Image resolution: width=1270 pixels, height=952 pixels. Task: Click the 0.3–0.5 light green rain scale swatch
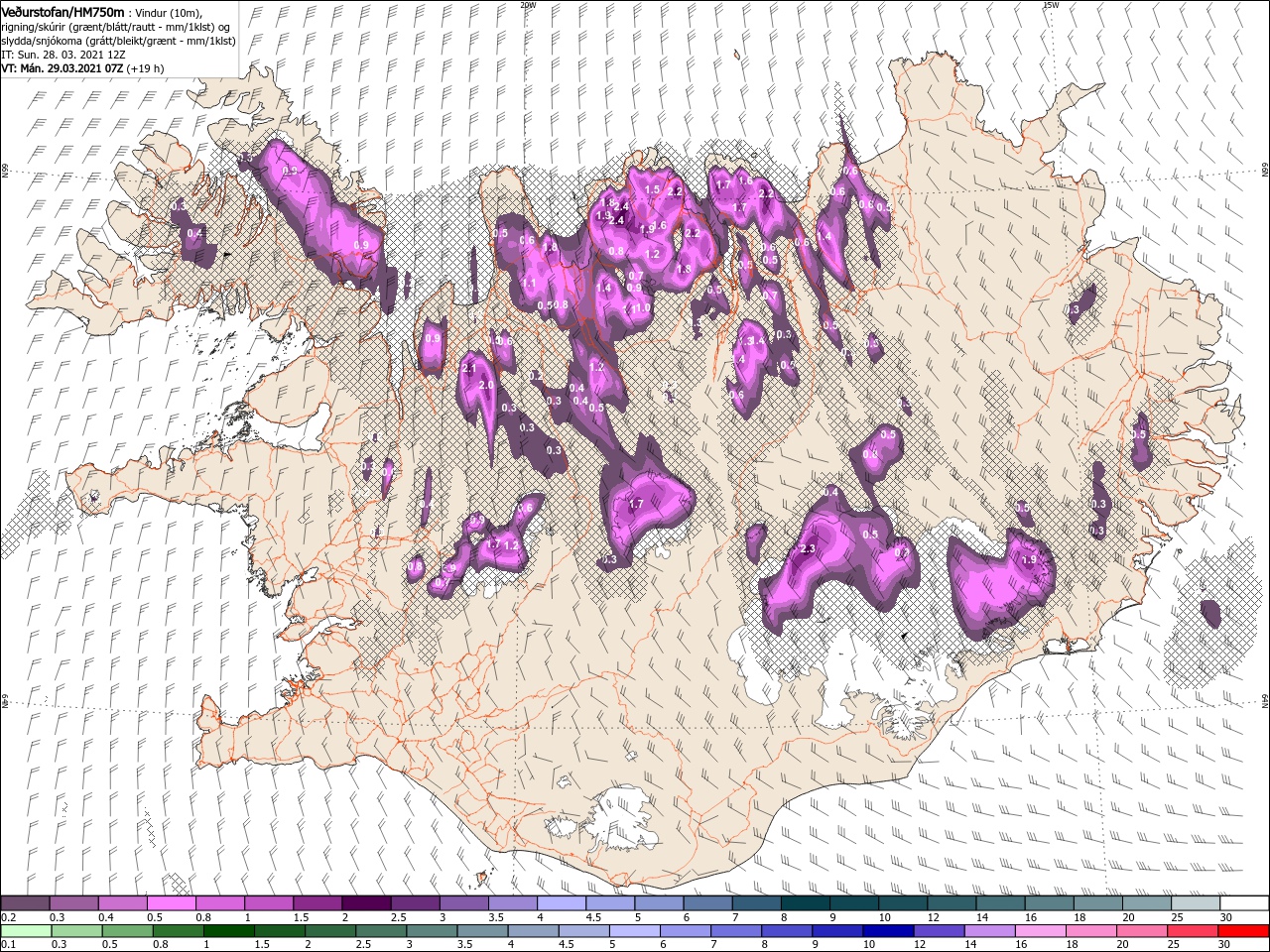(x=76, y=931)
